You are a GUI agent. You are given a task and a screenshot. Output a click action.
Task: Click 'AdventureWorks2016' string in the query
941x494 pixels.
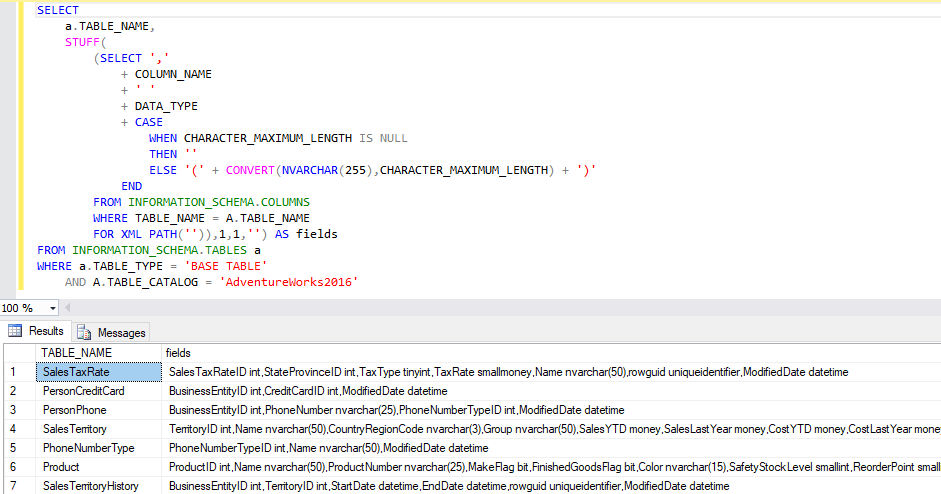coord(289,282)
